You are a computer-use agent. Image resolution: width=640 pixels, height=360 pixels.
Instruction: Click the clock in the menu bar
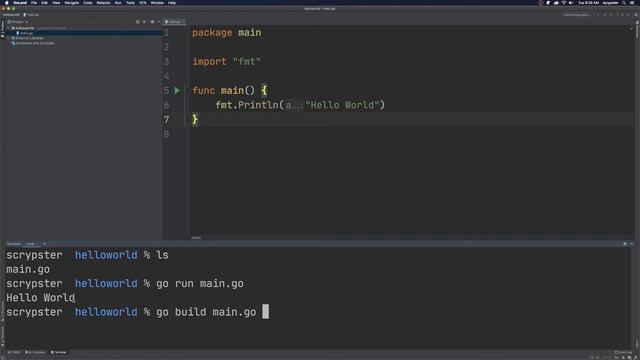point(588,2)
